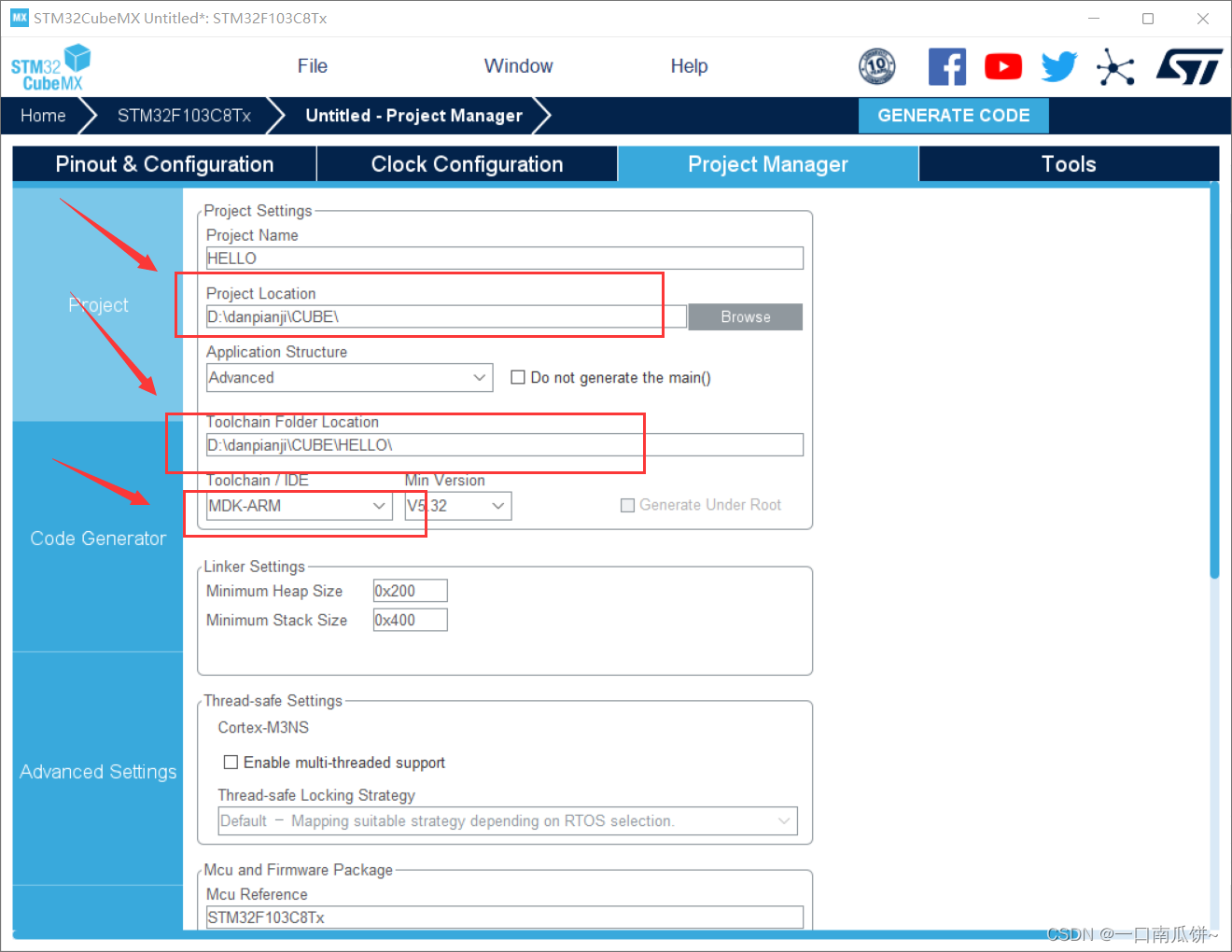The width and height of the screenshot is (1232, 952).
Task: Open the Toolchain / IDE MDK-ARM dropdown
Action: pyautogui.click(x=299, y=506)
